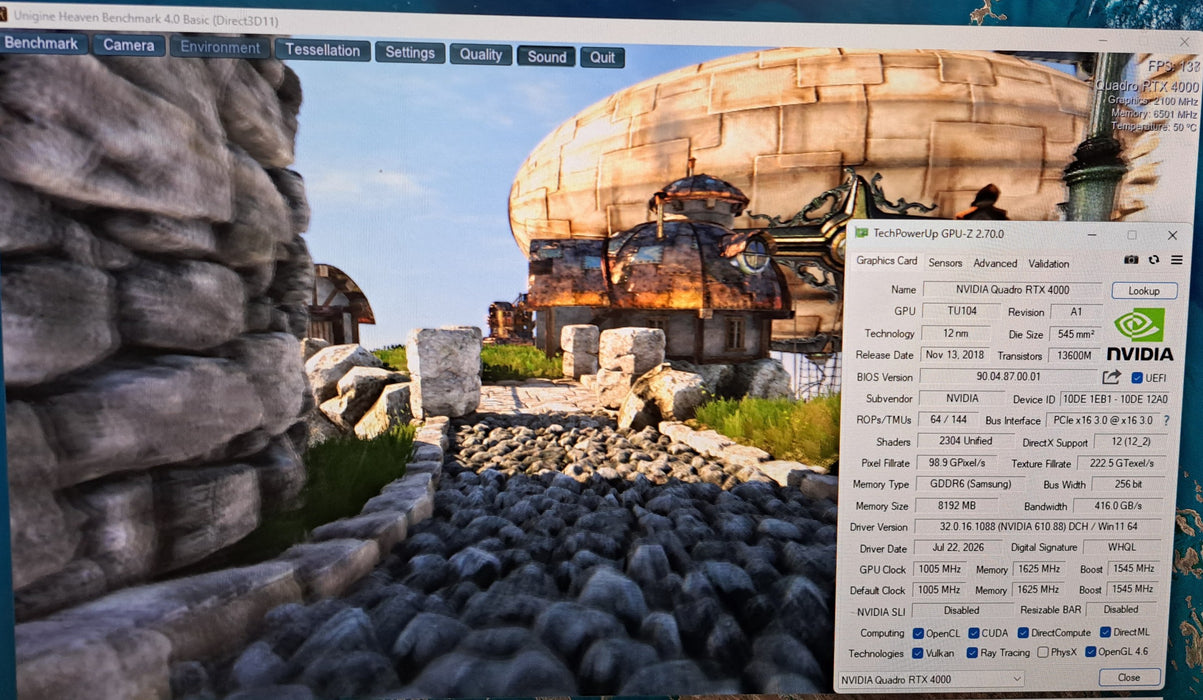Click the Name field showing NVIDIA Quadro RTX 4000

(1013, 290)
